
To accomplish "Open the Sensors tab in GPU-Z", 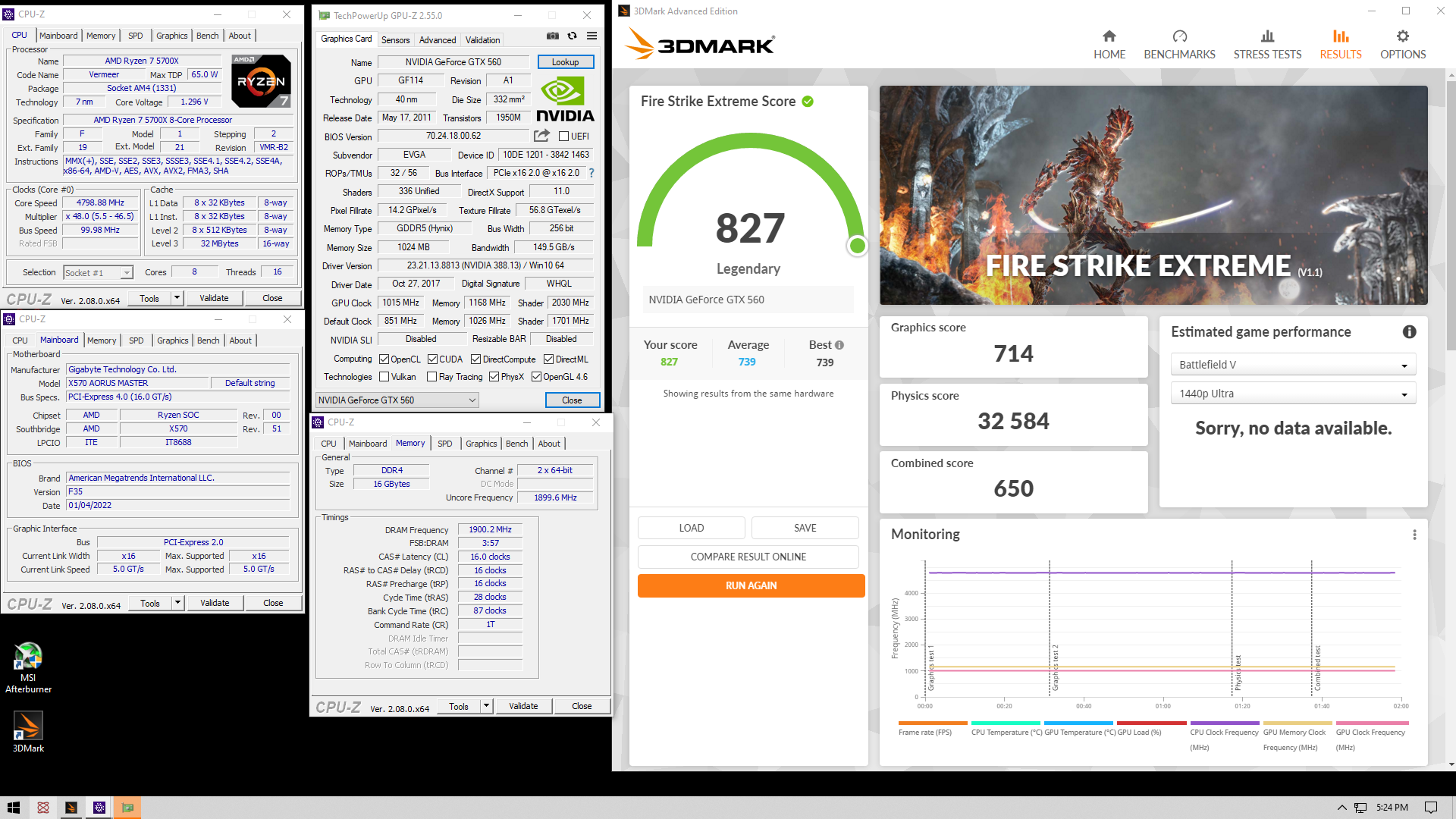I will (395, 40).
